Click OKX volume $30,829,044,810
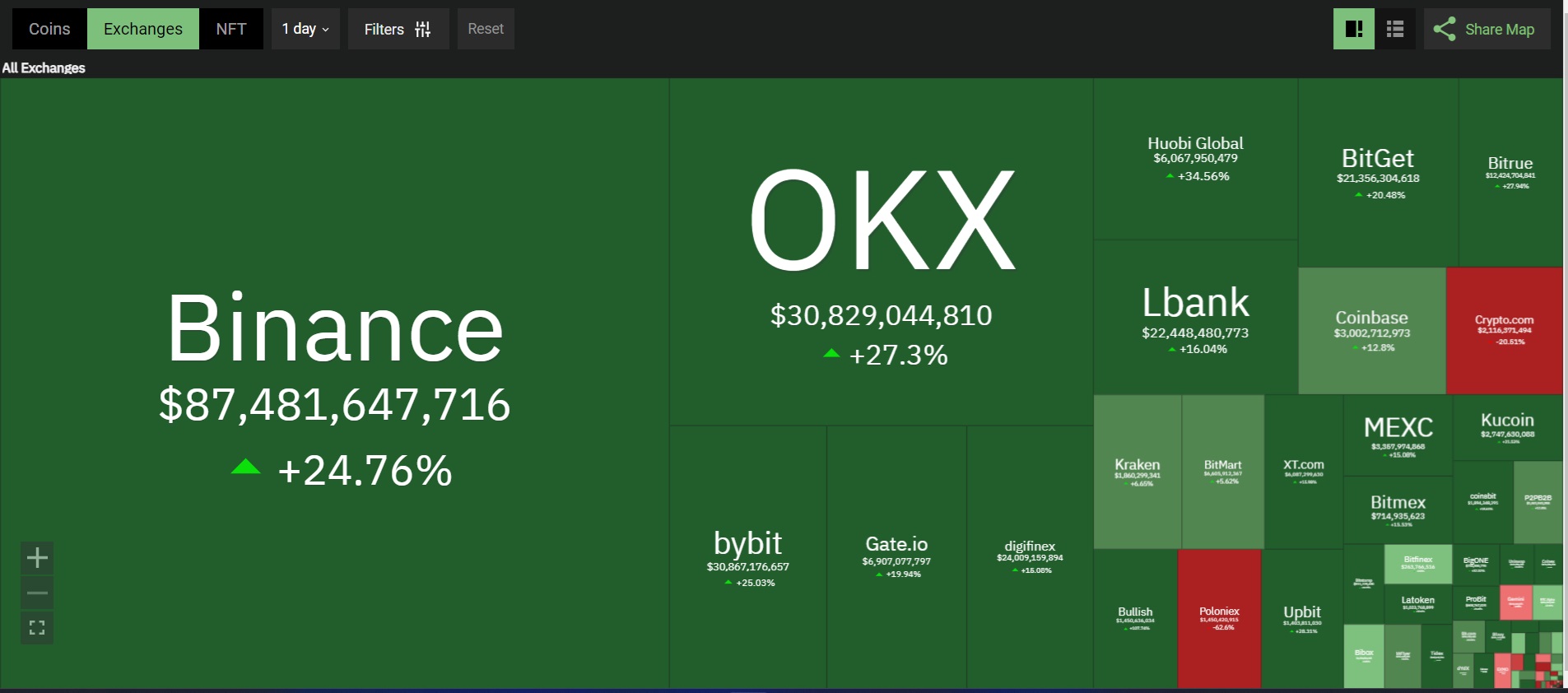The height and width of the screenshot is (693, 1568). [882, 315]
